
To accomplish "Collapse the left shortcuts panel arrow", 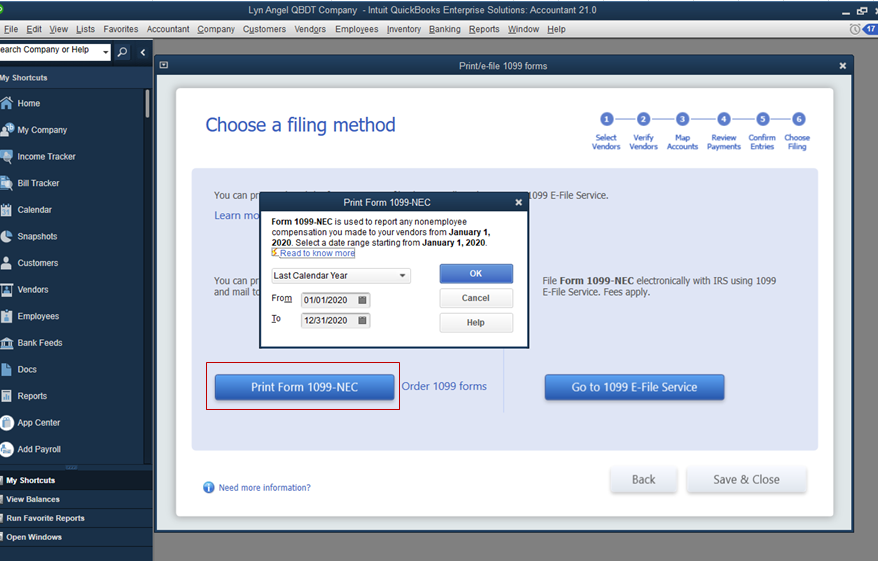I will point(143,52).
